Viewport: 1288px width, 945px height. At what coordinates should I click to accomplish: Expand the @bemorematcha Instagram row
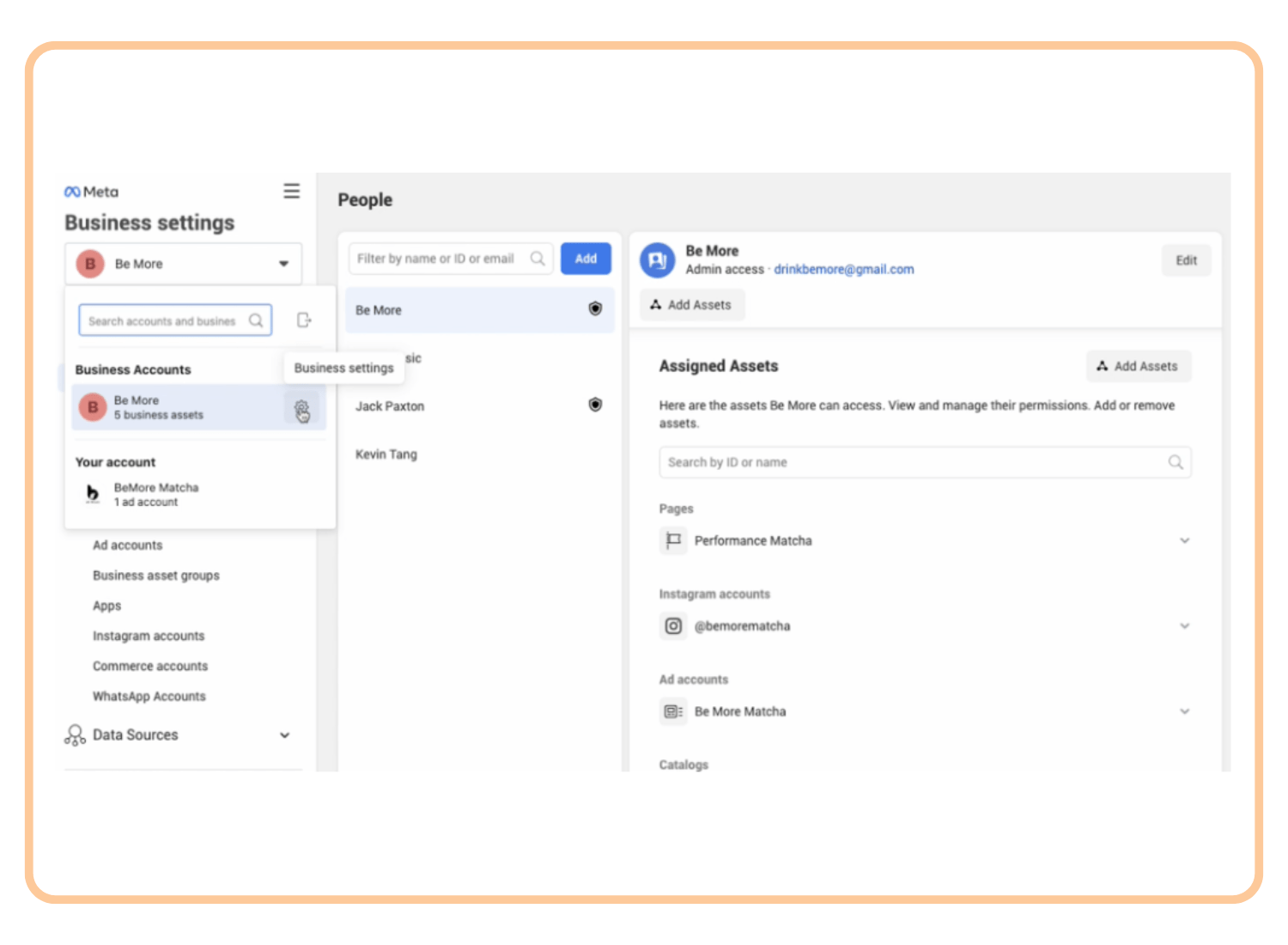pyautogui.click(x=1185, y=625)
